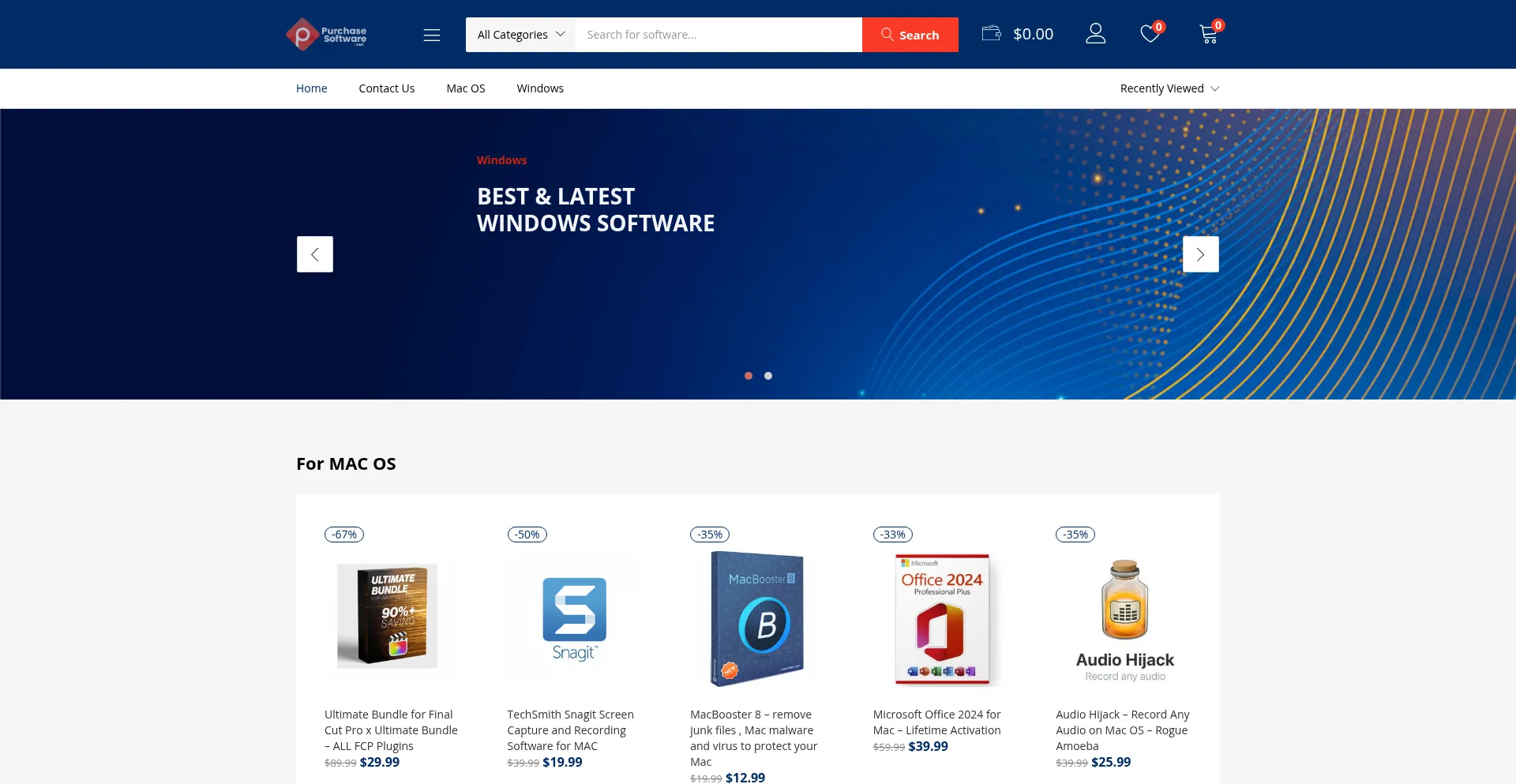Click the Audio Hijack product image
The height and width of the screenshot is (784, 1516).
point(1124,620)
